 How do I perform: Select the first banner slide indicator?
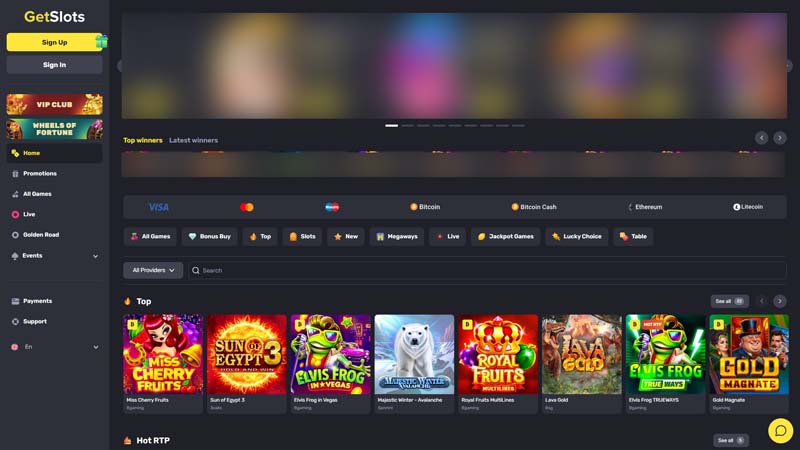click(x=391, y=126)
